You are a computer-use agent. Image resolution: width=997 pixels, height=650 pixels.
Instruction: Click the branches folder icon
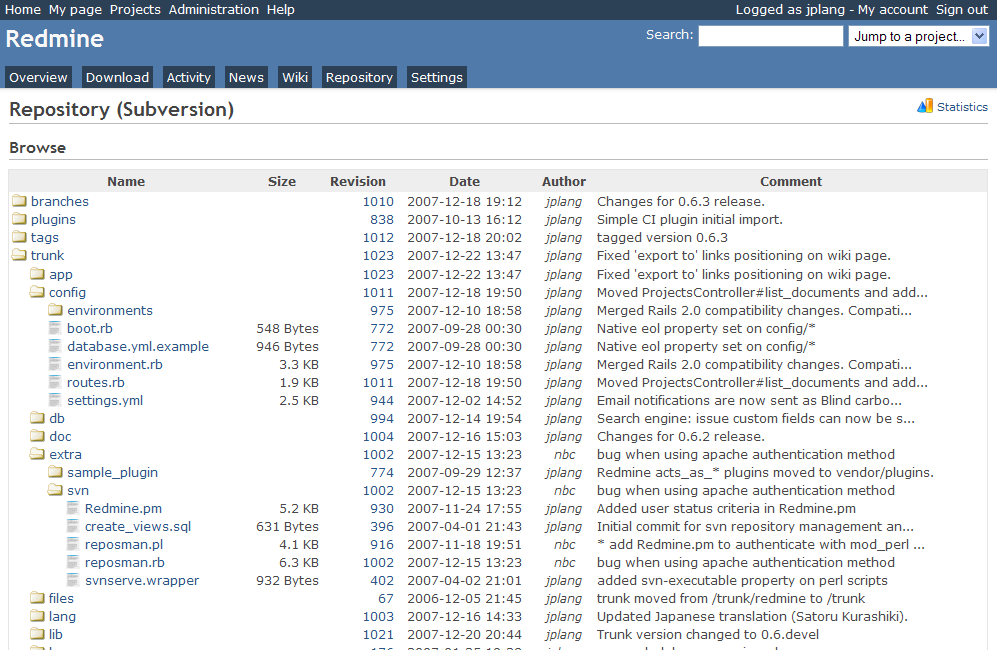pos(19,201)
